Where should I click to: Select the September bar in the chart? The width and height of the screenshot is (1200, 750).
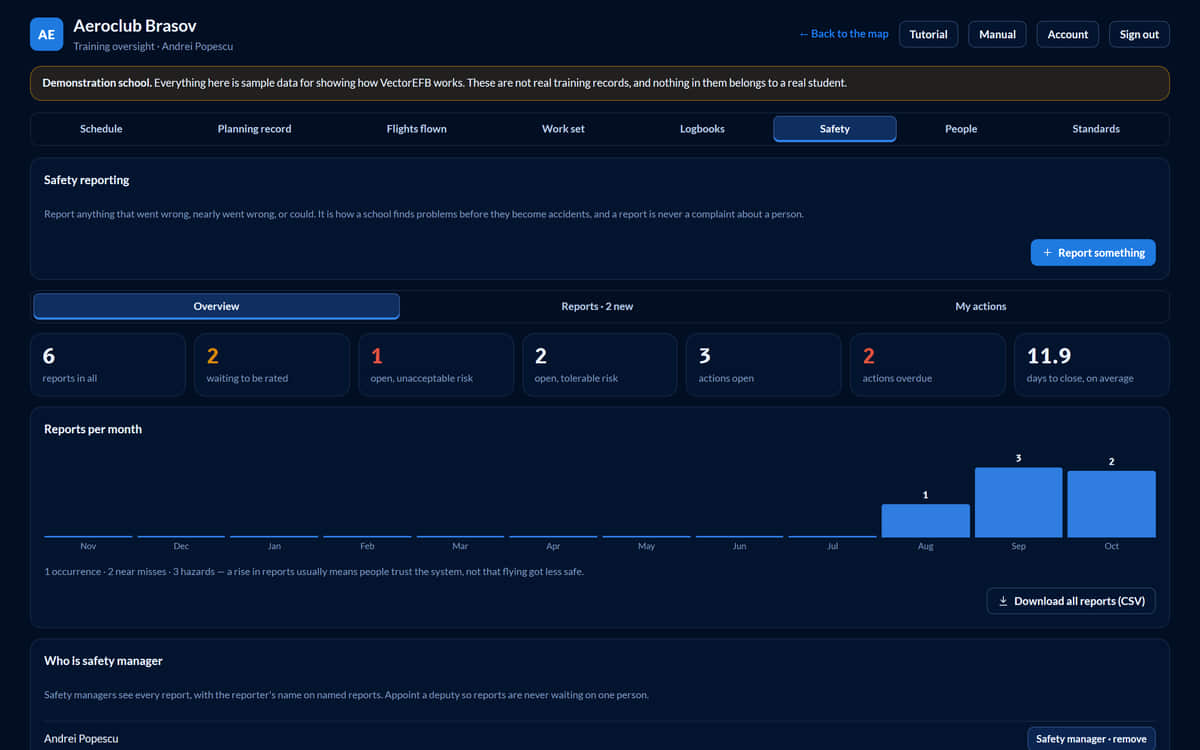pyautogui.click(x=1018, y=502)
